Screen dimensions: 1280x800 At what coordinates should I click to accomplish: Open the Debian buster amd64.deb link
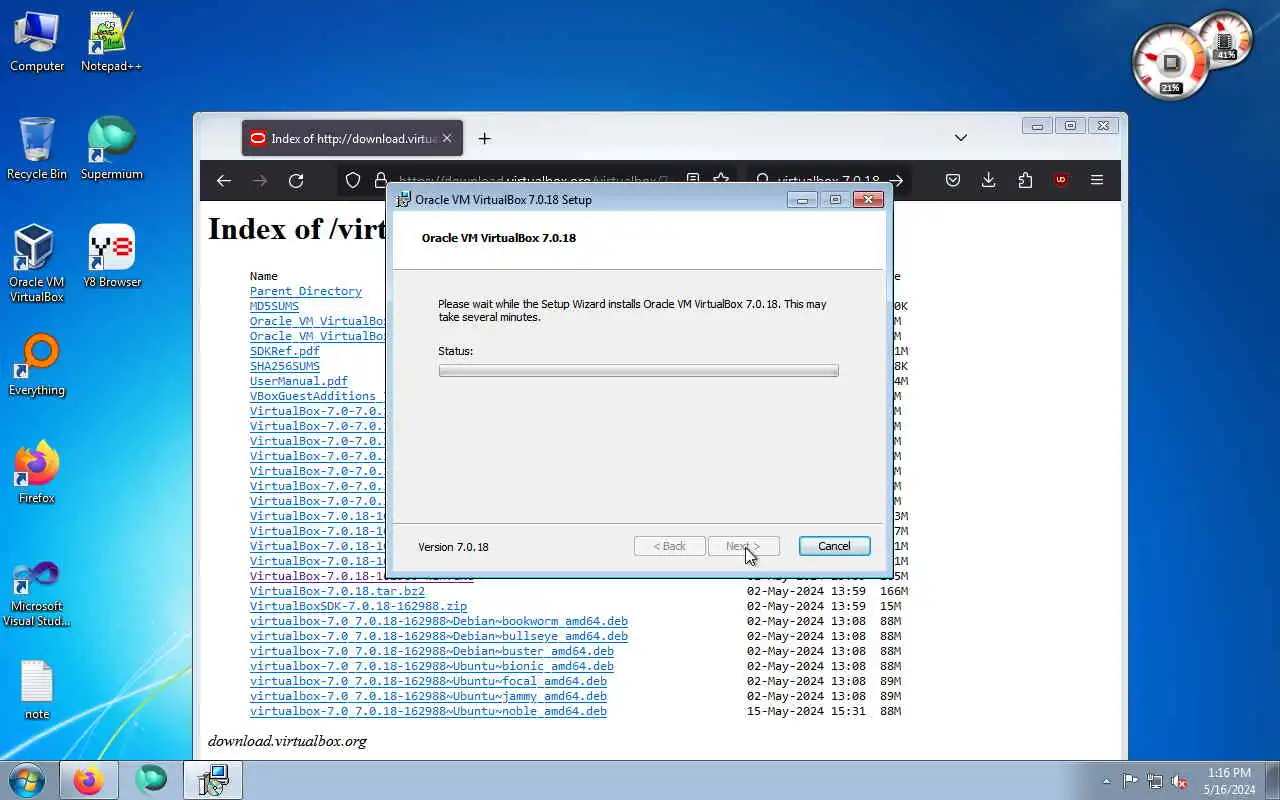(x=432, y=651)
